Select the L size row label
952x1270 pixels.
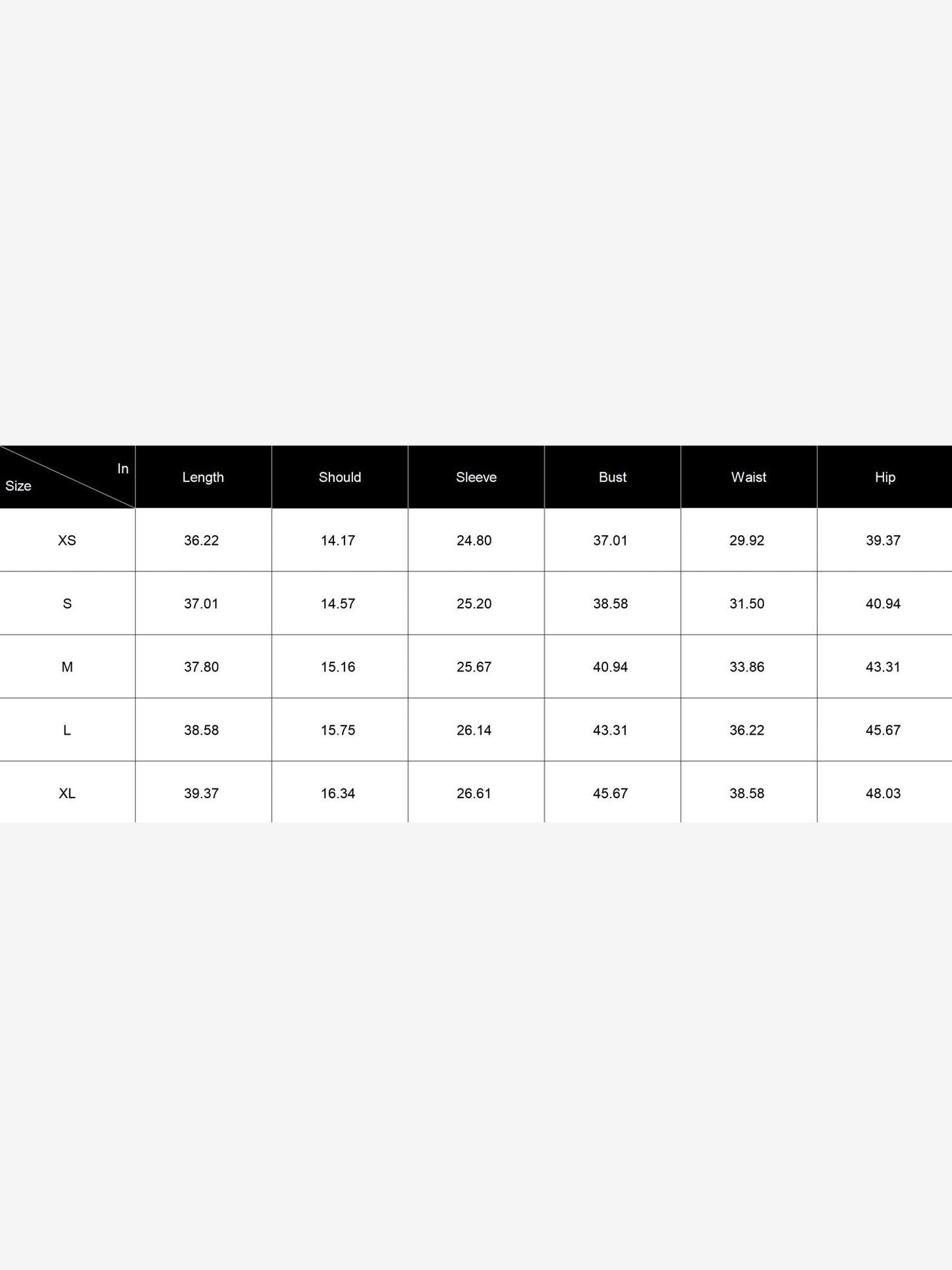tap(67, 730)
